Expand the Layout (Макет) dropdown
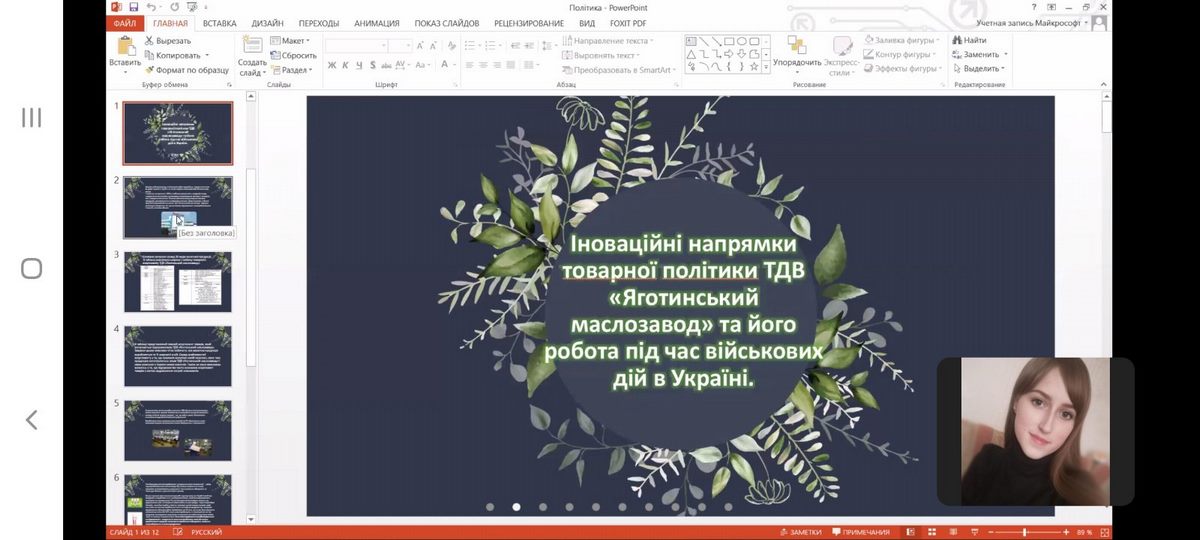 pos(291,41)
